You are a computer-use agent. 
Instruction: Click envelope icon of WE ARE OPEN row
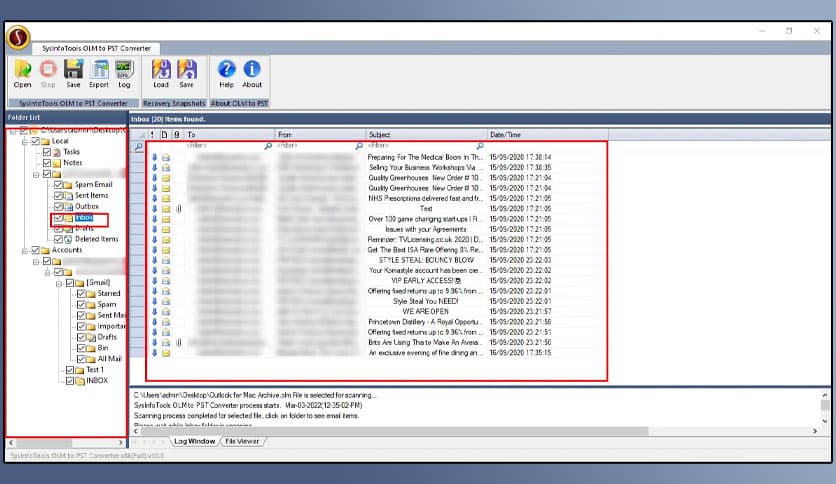tap(166, 312)
